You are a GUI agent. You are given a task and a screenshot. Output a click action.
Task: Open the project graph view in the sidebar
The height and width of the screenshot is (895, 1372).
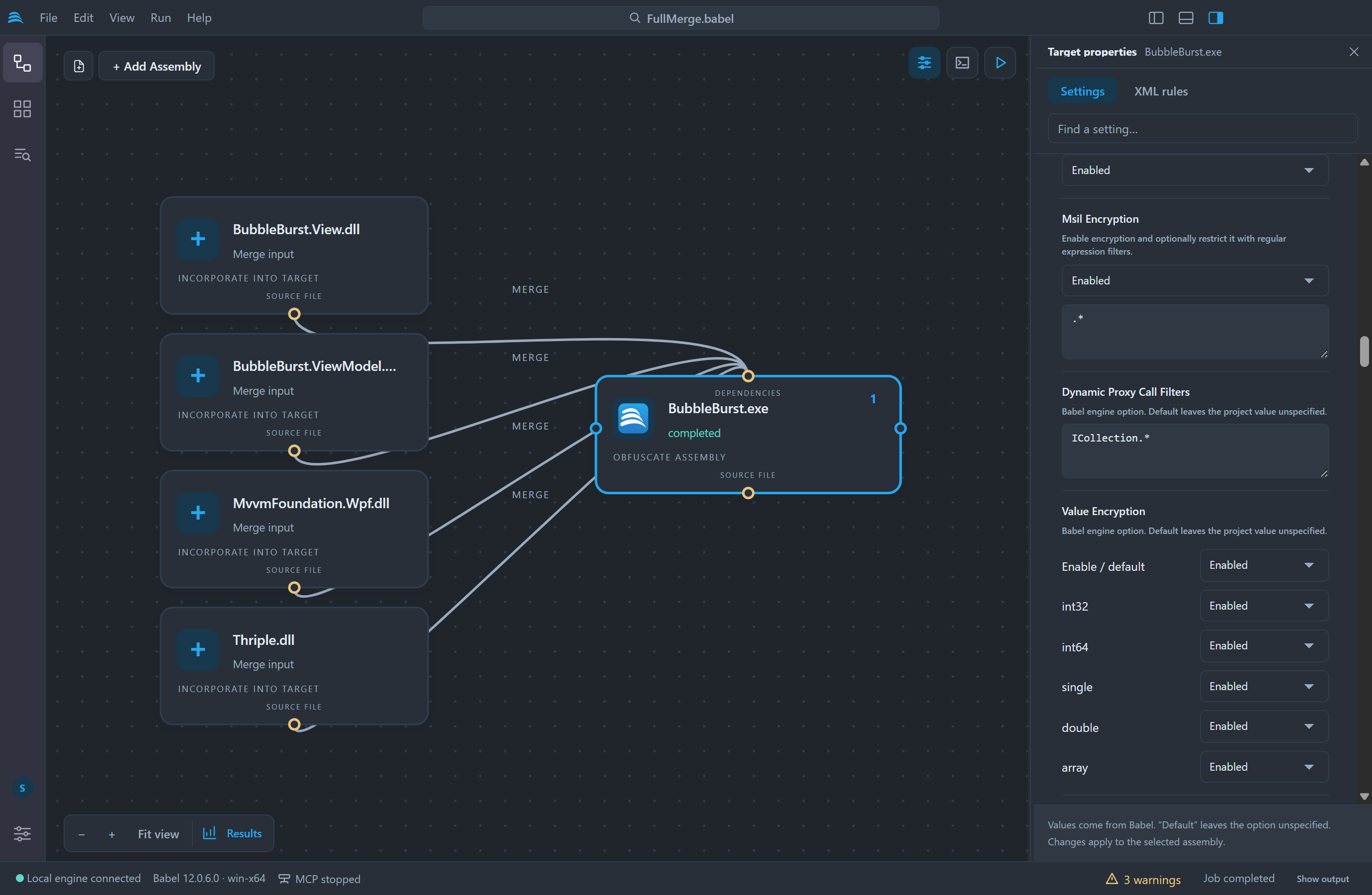(22, 62)
